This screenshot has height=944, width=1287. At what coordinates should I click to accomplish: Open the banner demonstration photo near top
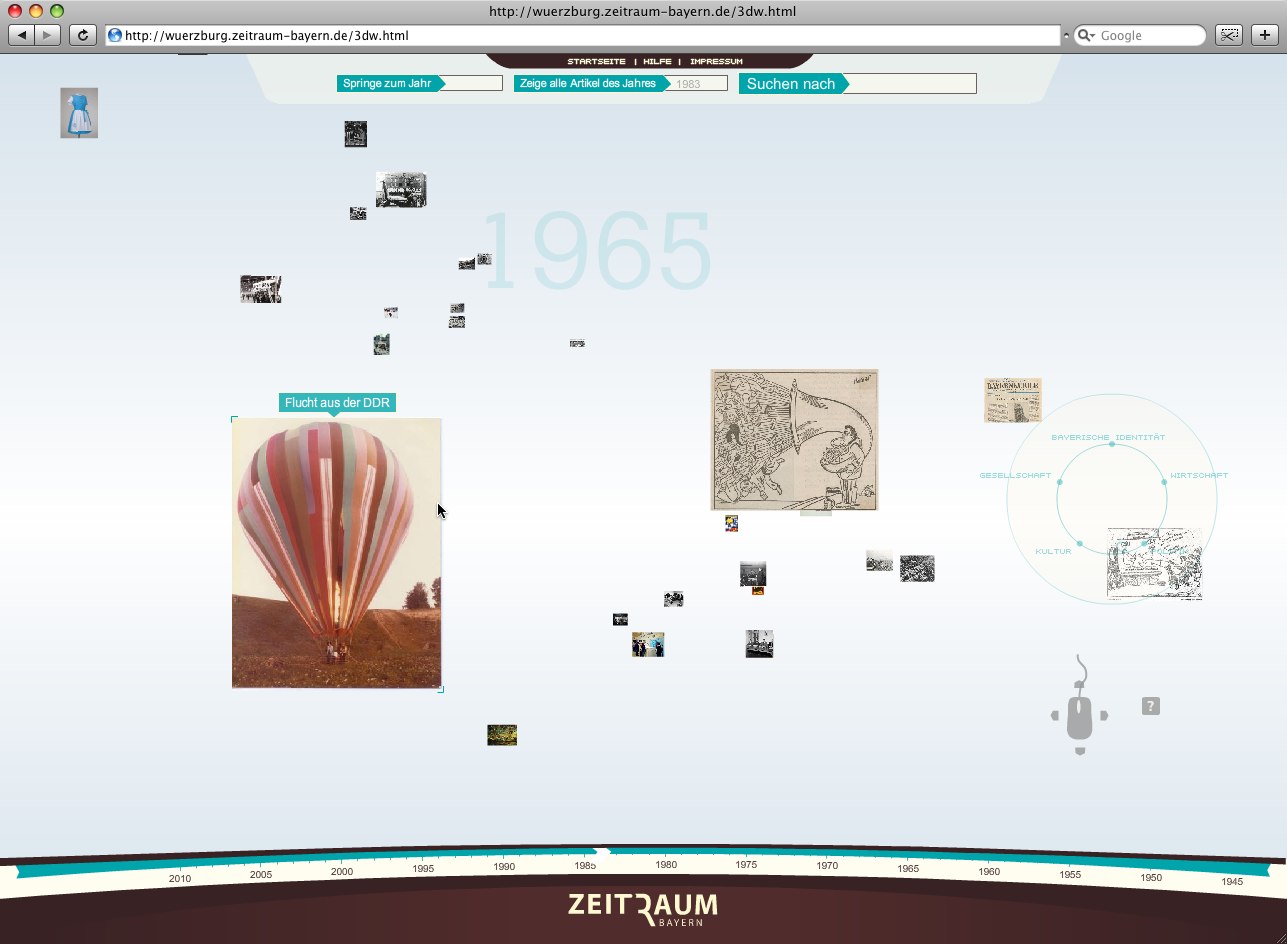click(401, 190)
